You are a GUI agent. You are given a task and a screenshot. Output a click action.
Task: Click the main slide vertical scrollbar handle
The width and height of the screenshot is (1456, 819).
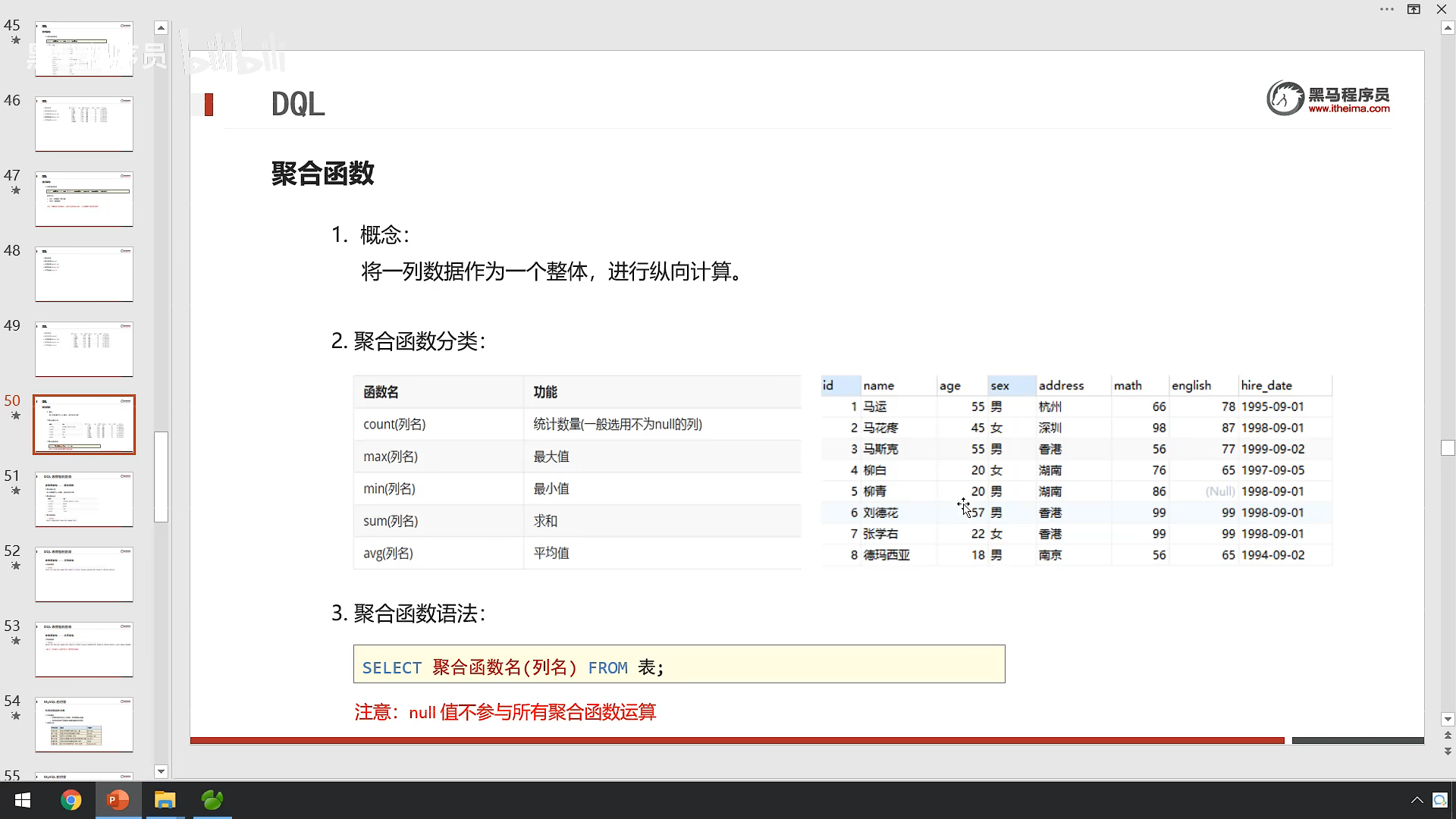coord(1448,447)
